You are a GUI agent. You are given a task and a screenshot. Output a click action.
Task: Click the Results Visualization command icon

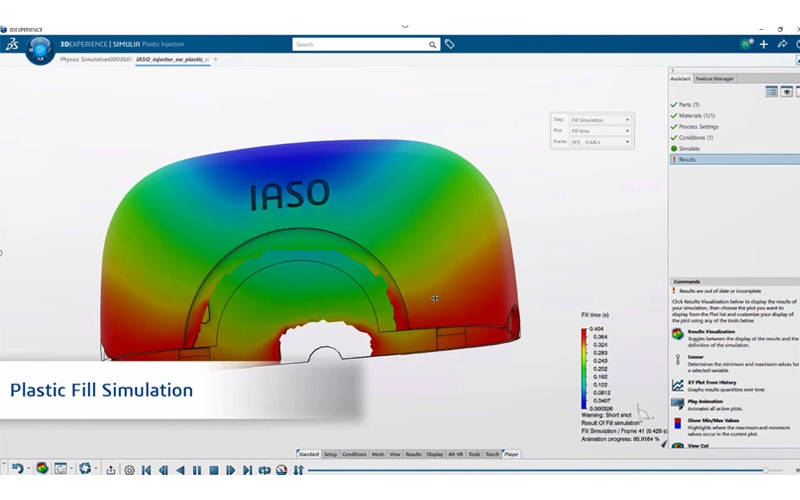(678, 334)
